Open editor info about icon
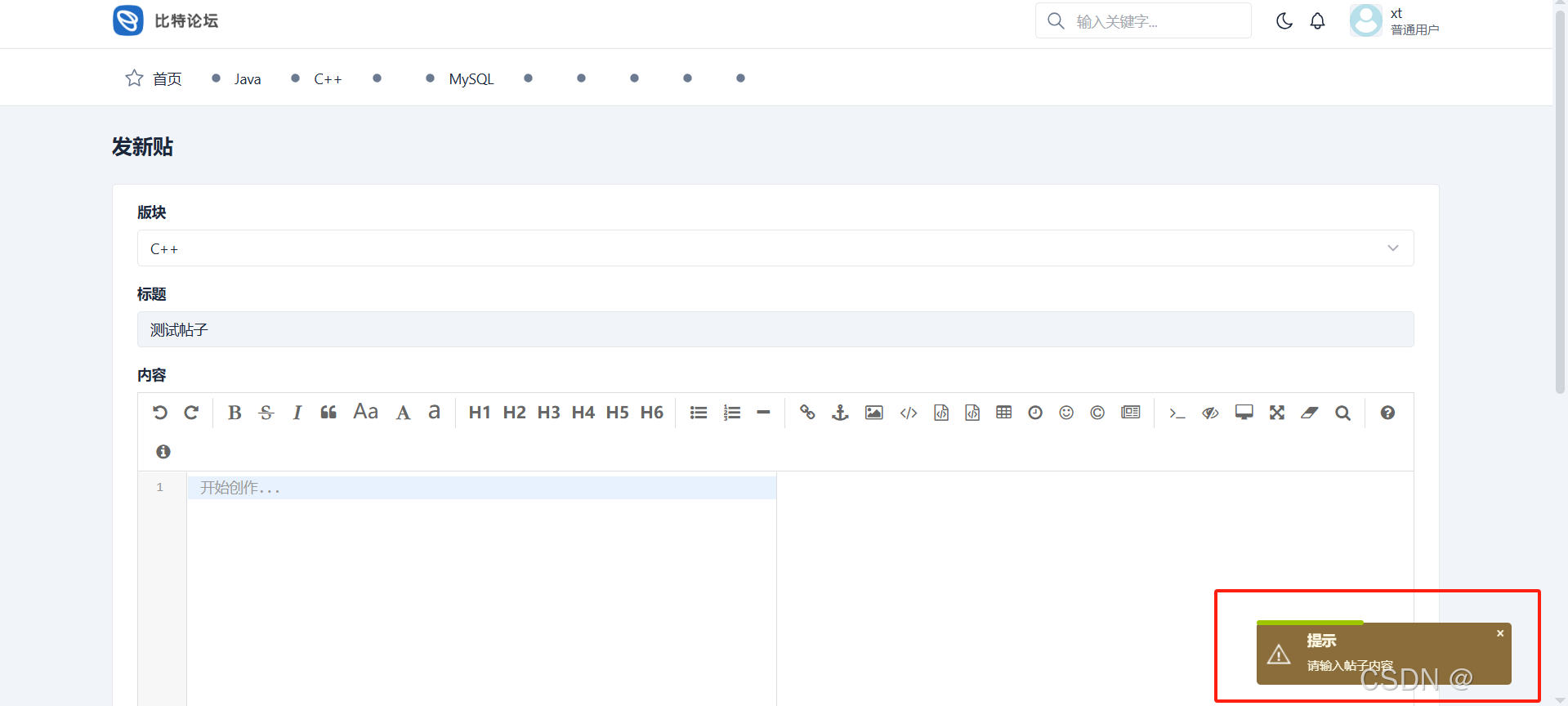Viewport: 1568px width, 706px height. tap(163, 451)
